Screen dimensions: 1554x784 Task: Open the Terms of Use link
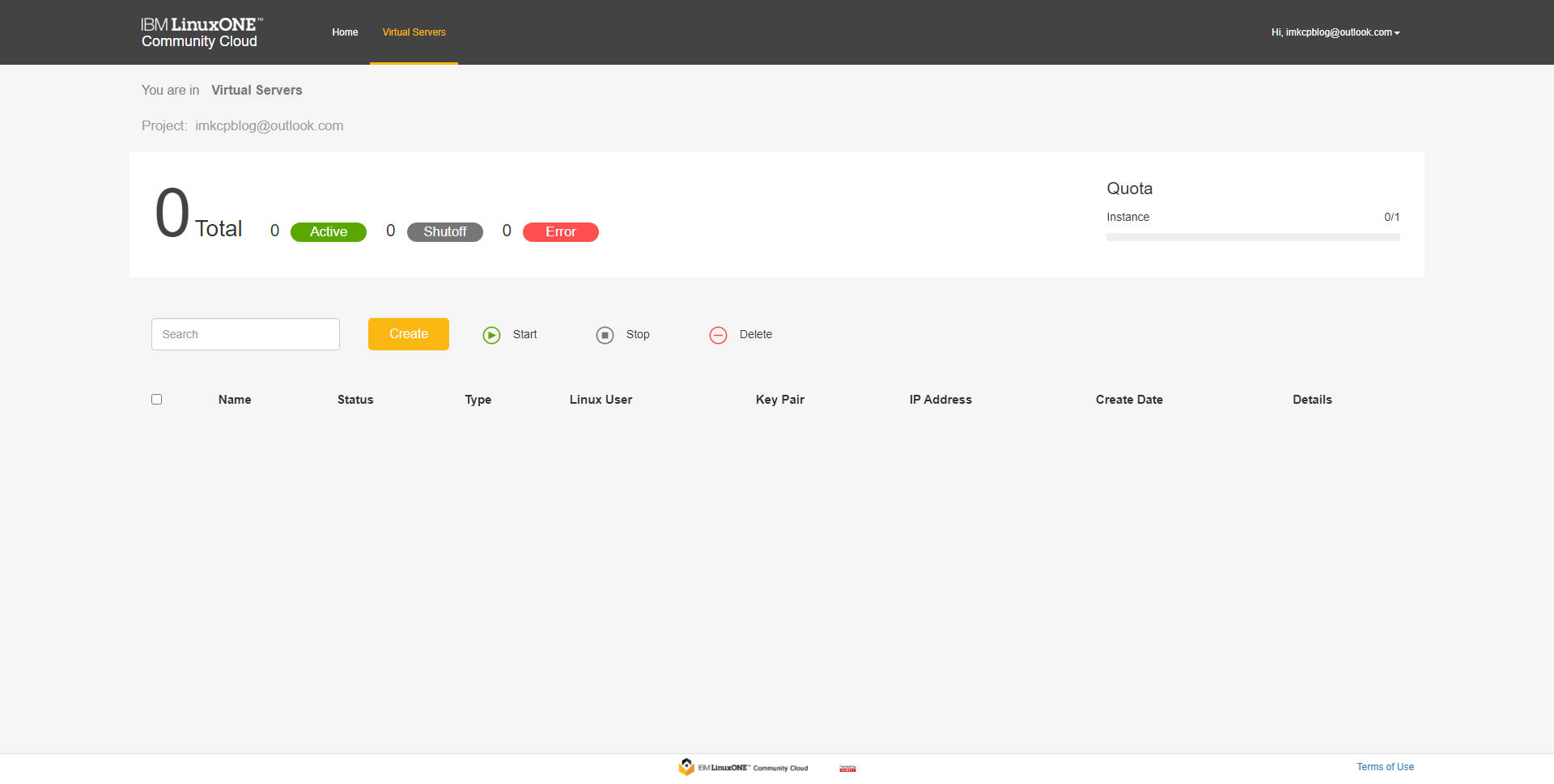coord(1385,767)
